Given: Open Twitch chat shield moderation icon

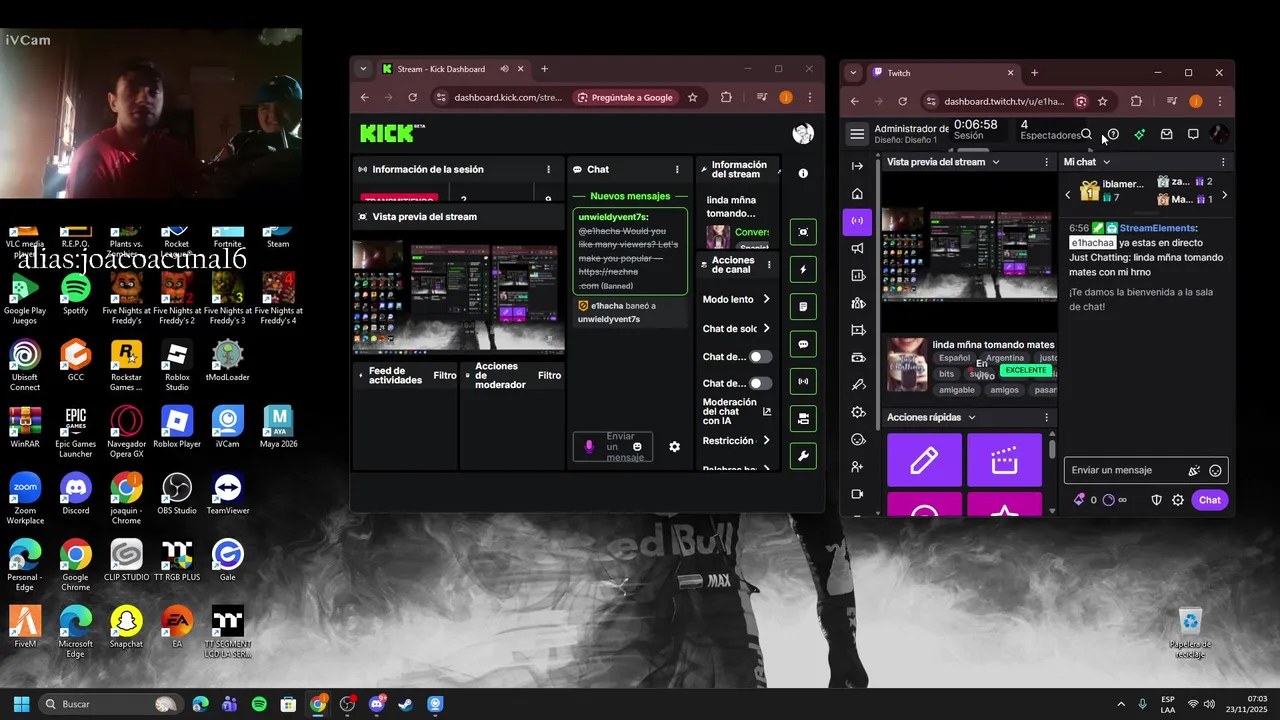Looking at the screenshot, I should click(x=1156, y=500).
